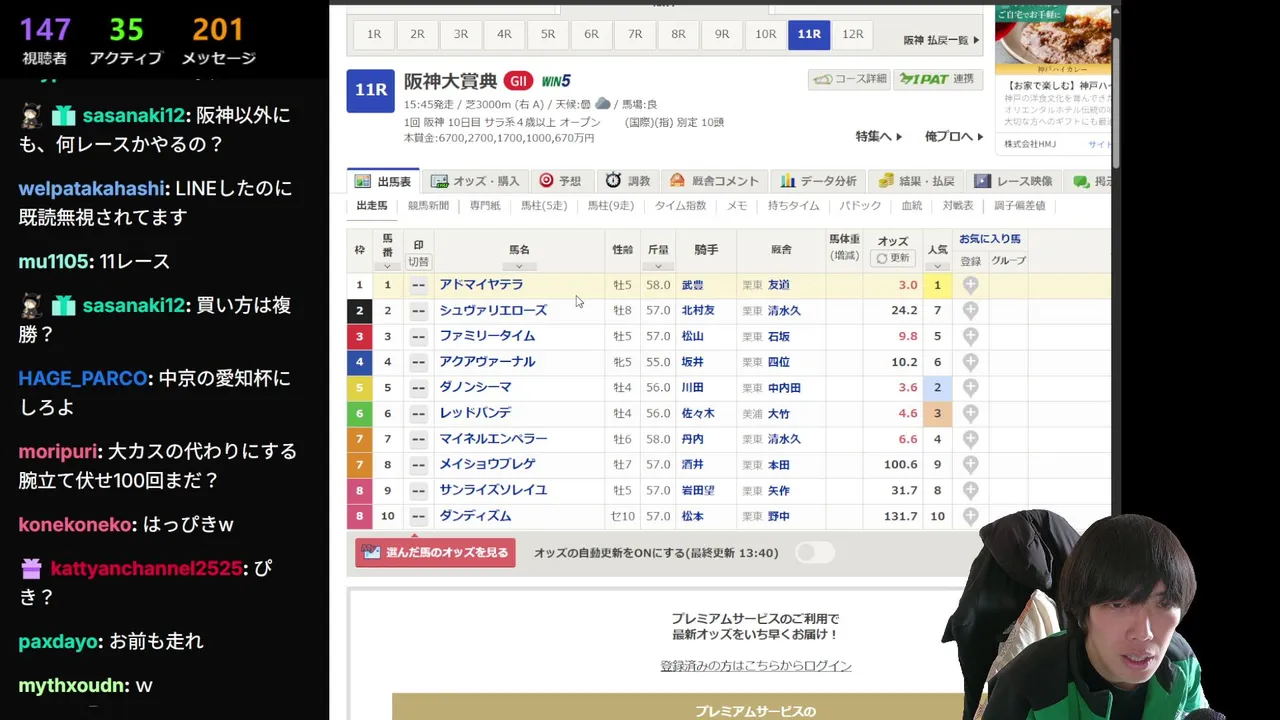Open mark dropdown for メイショウブレグ
The height and width of the screenshot is (720, 1280).
pos(418,464)
